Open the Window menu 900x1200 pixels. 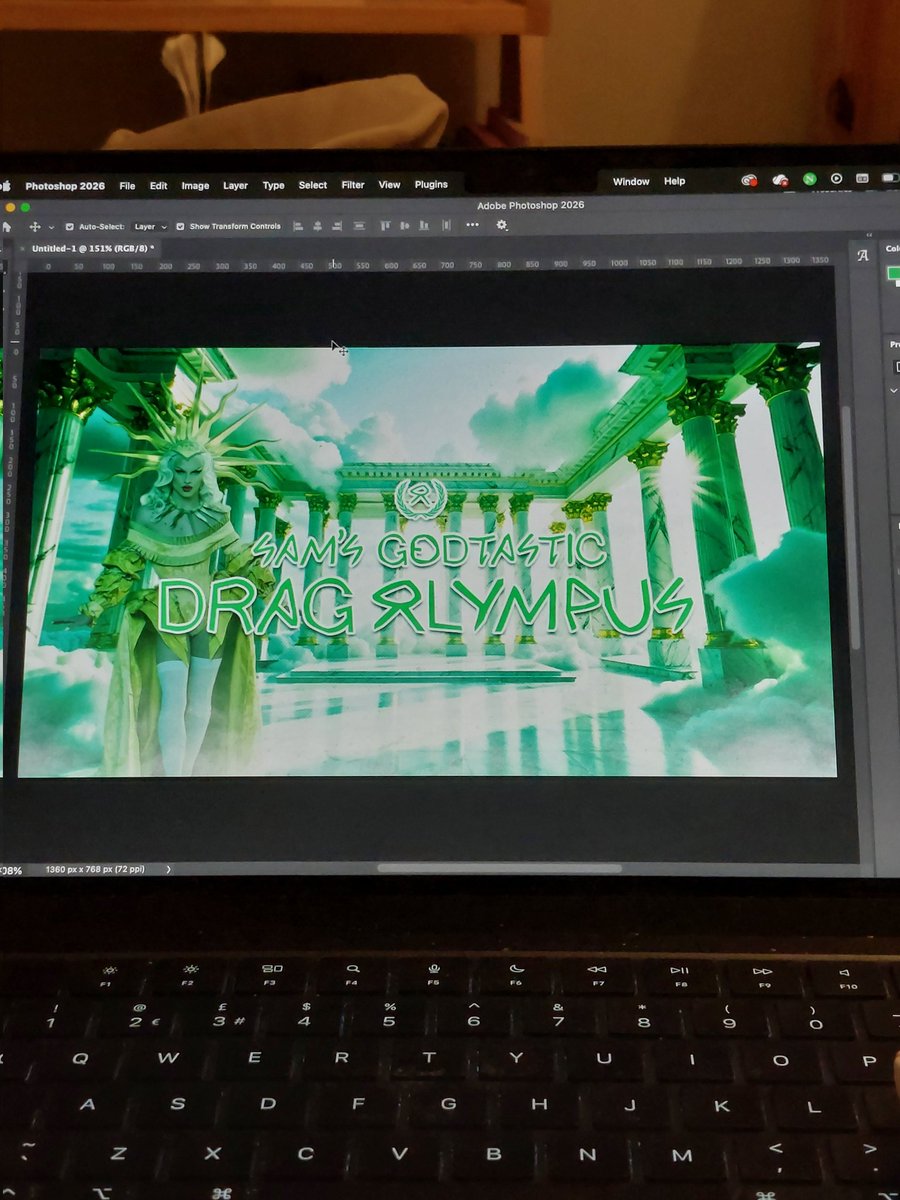coord(631,182)
